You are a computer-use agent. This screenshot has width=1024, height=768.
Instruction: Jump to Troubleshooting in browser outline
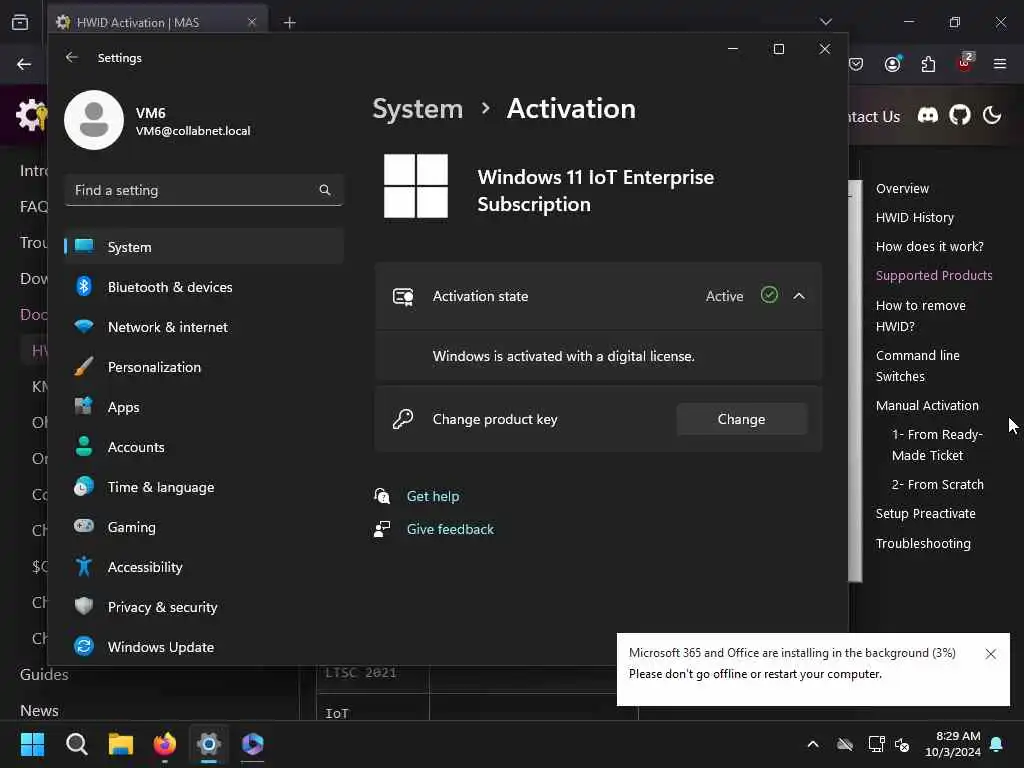coord(923,543)
